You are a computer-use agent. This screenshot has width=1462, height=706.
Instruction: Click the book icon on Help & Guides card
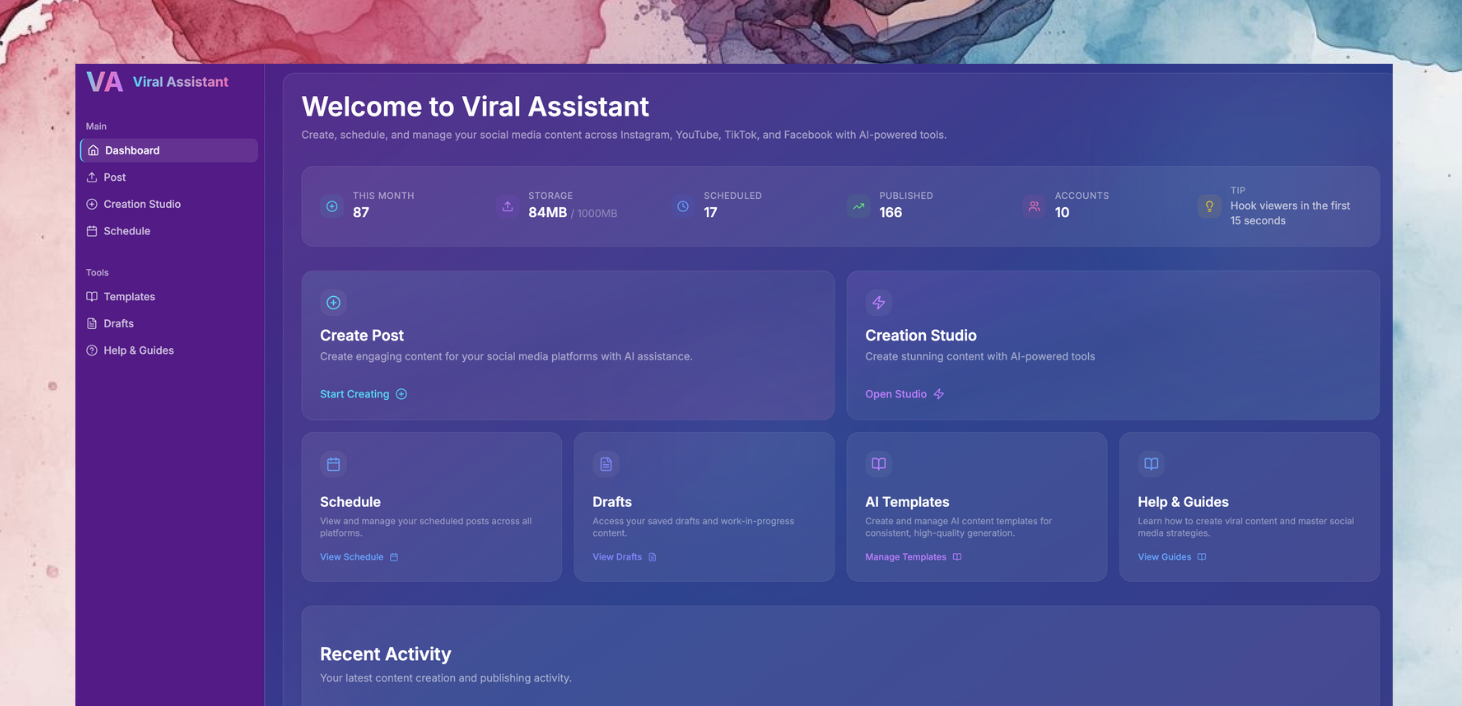1150,464
